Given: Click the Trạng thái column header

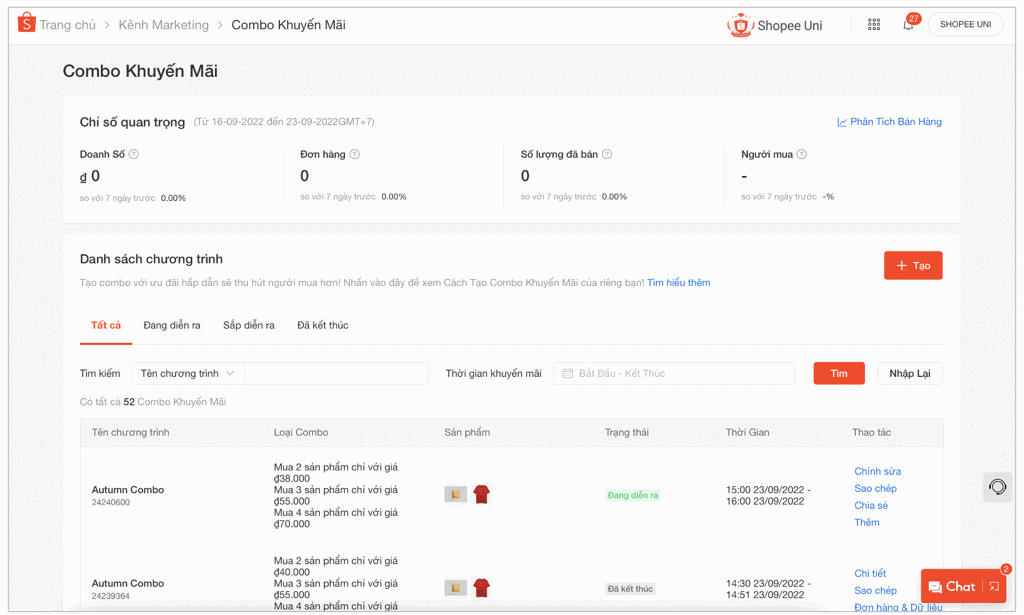Looking at the screenshot, I should [x=627, y=432].
